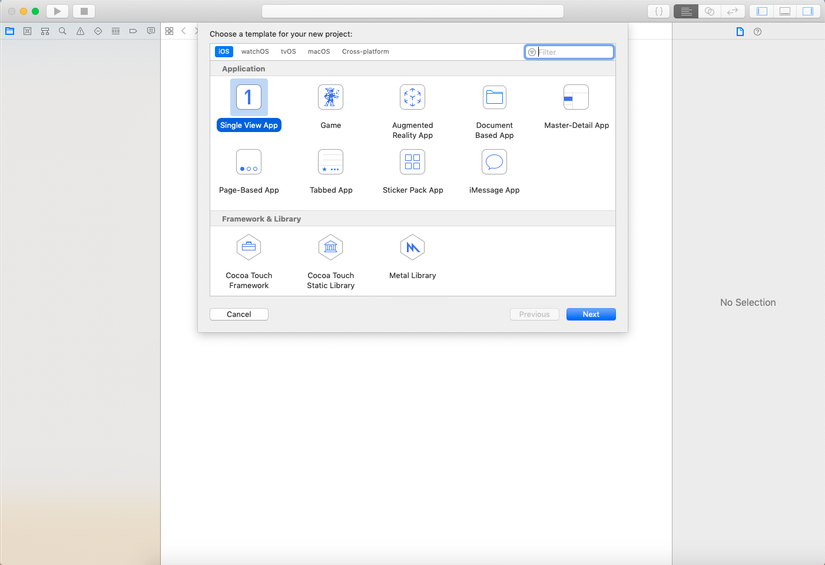Choose the Master-Detail App template
The height and width of the screenshot is (565, 825).
576,106
